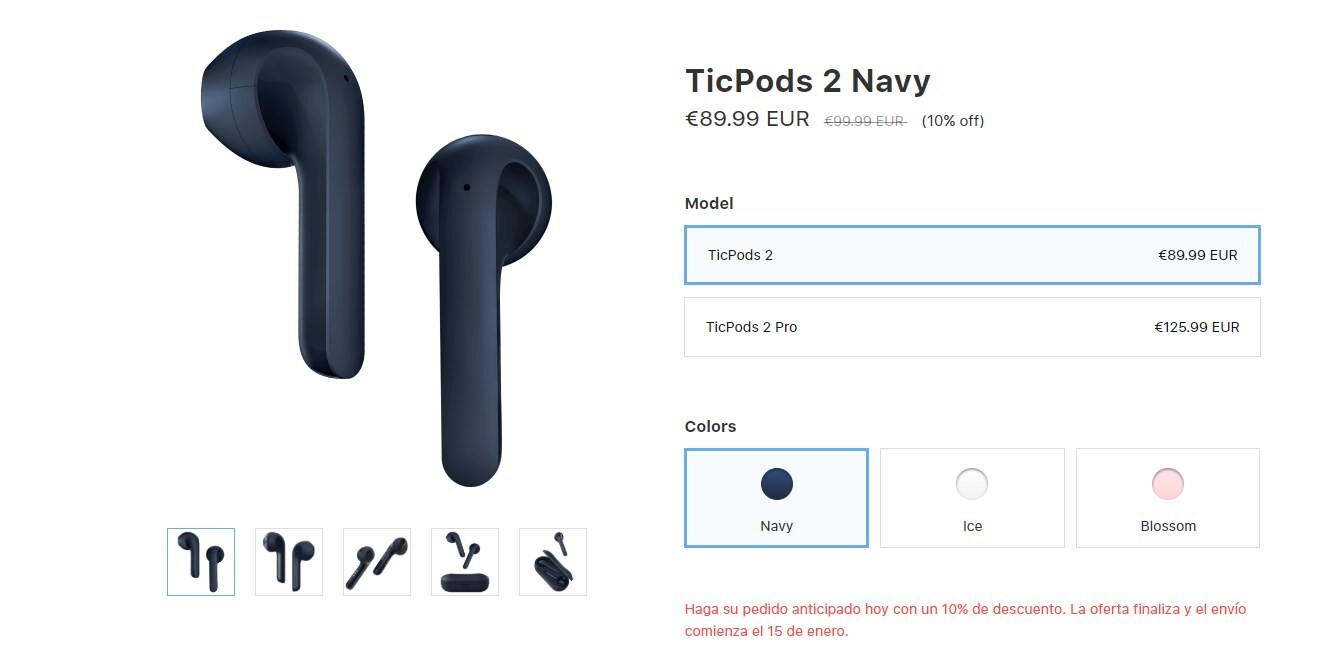Click the main navy earbuds product image

(376, 258)
